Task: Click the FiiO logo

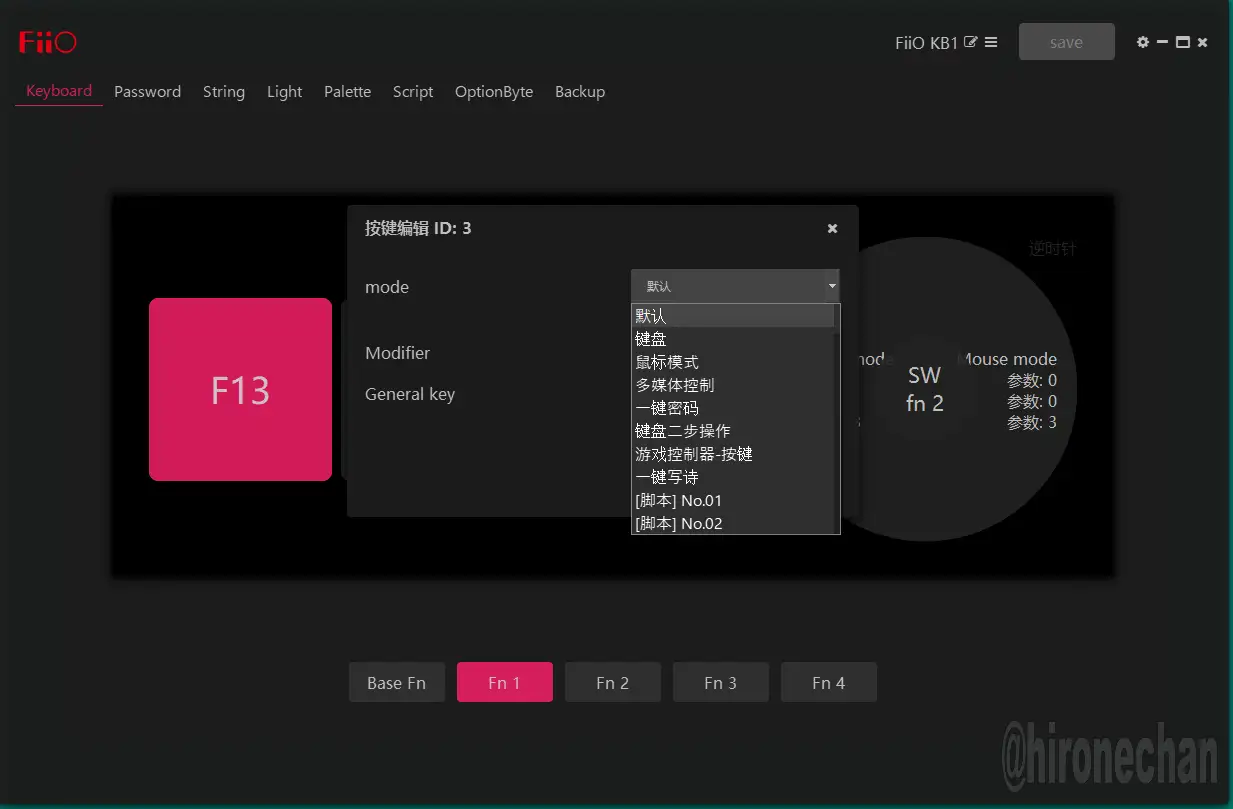Action: 47,42
